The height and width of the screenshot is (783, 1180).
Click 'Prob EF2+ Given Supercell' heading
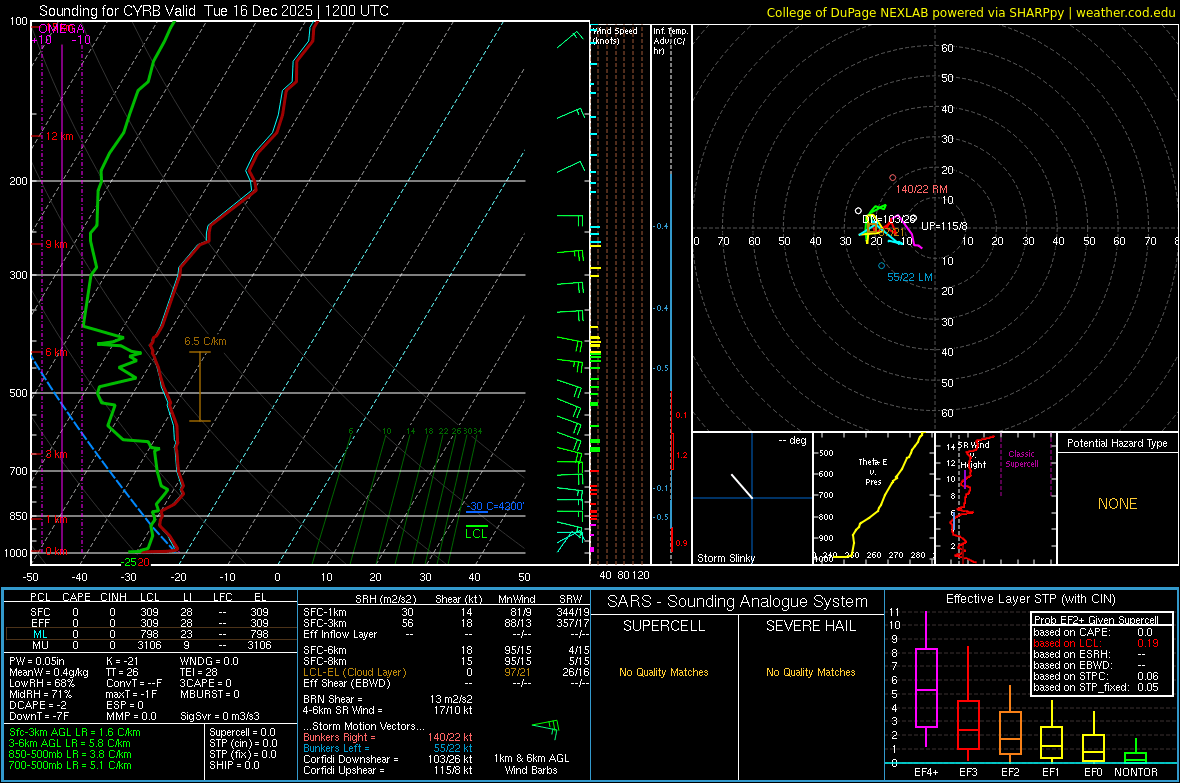point(1096,620)
